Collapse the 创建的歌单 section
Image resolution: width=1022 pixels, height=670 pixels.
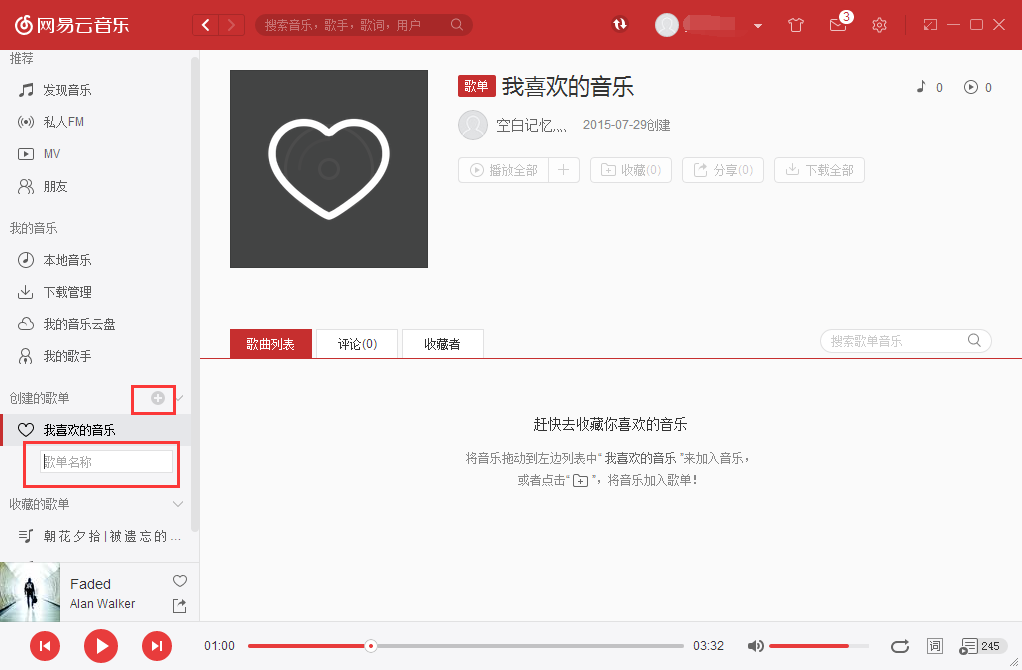[178, 398]
